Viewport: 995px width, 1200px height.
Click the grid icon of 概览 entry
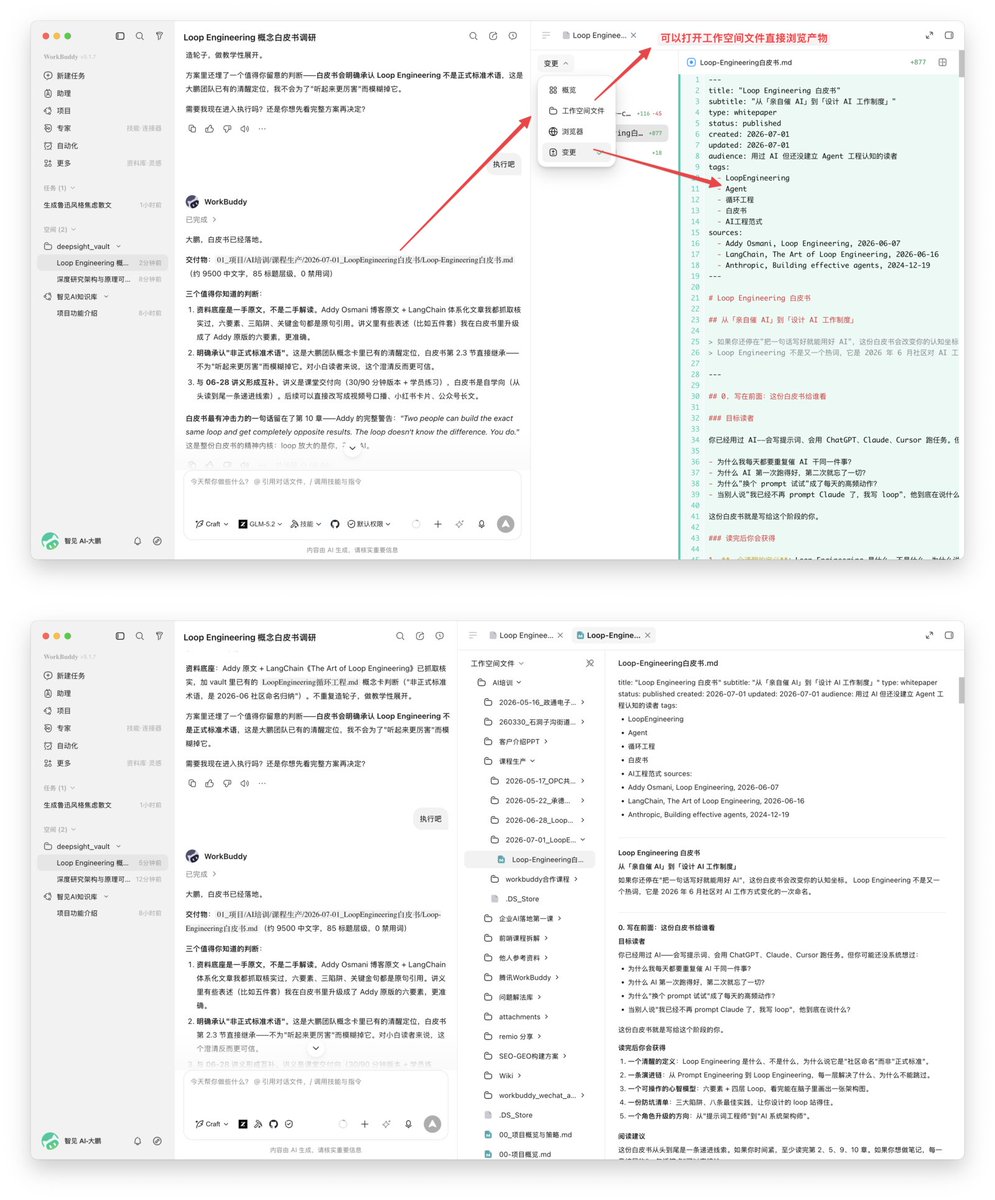point(552,89)
